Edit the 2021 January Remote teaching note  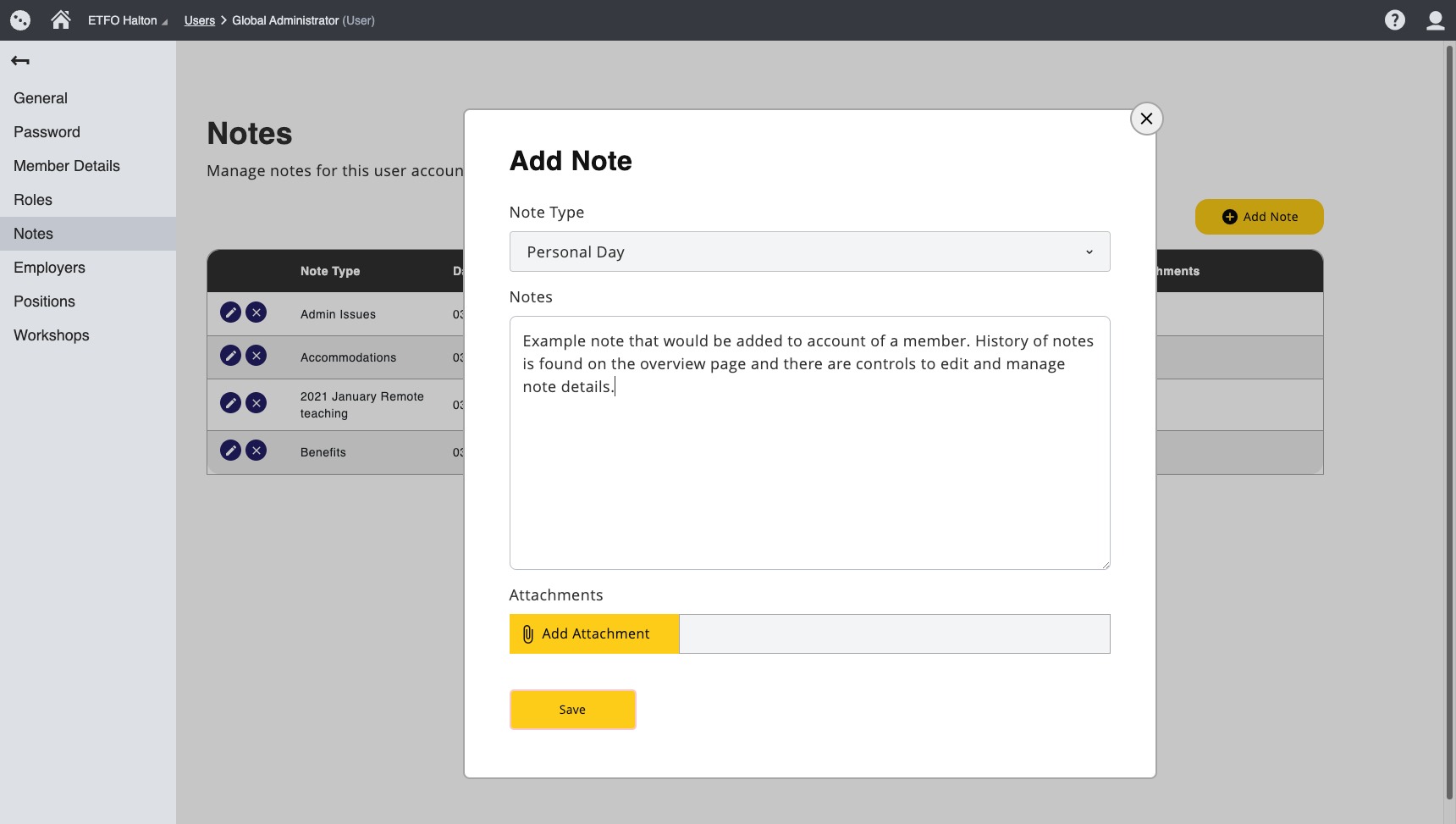(x=230, y=404)
